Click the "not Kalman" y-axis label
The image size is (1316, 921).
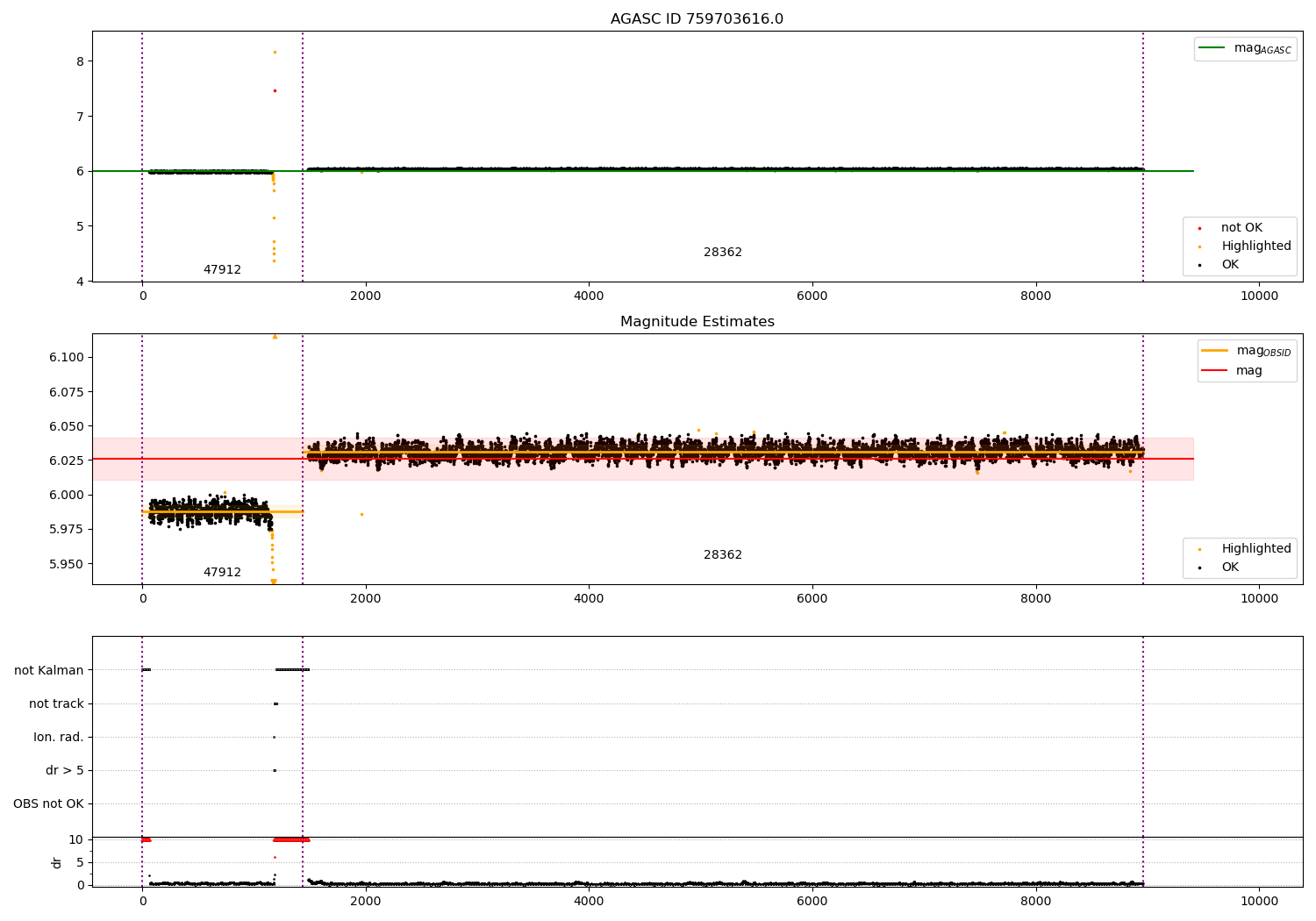[x=49, y=670]
